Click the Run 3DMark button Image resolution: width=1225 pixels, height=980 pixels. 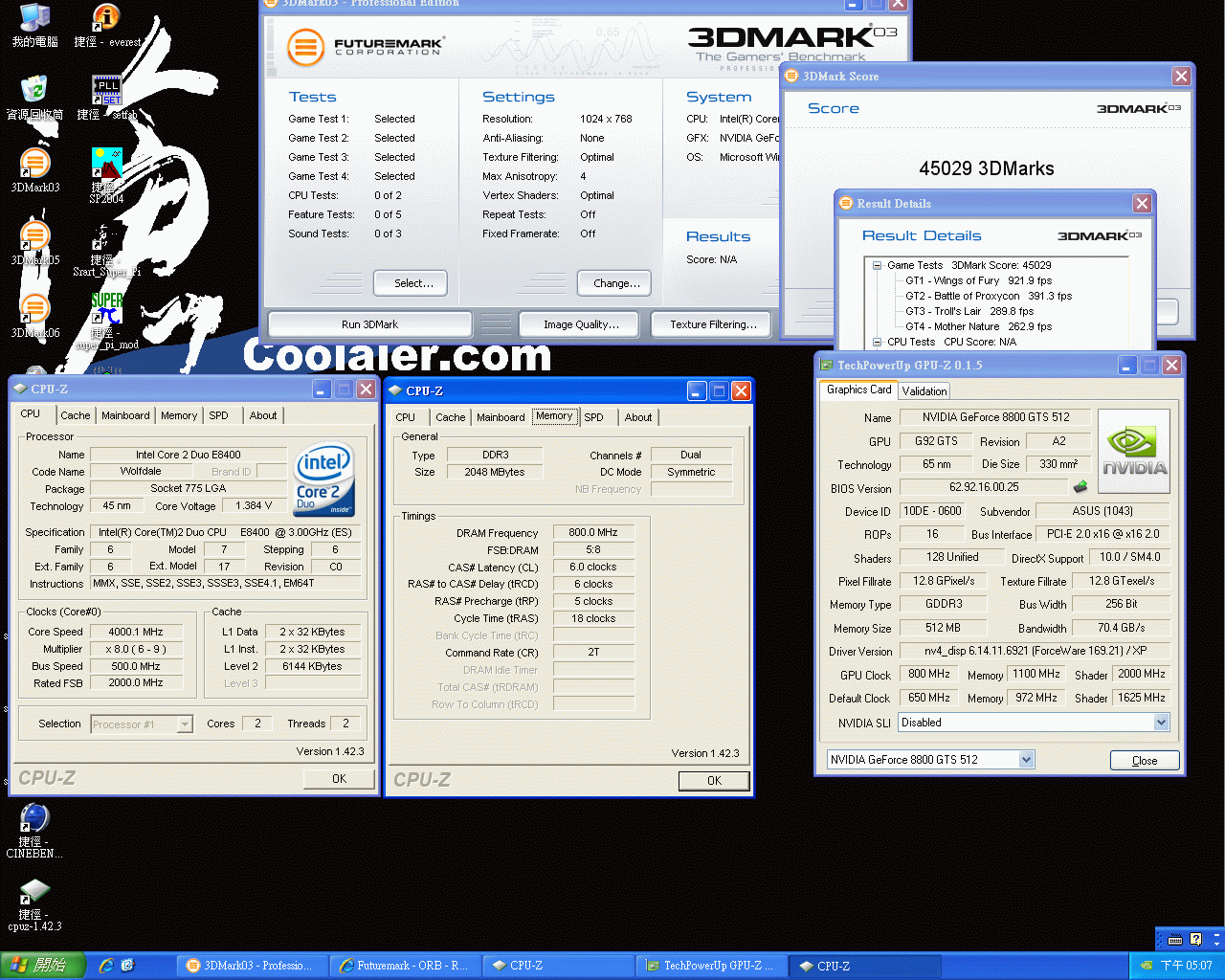click(369, 324)
